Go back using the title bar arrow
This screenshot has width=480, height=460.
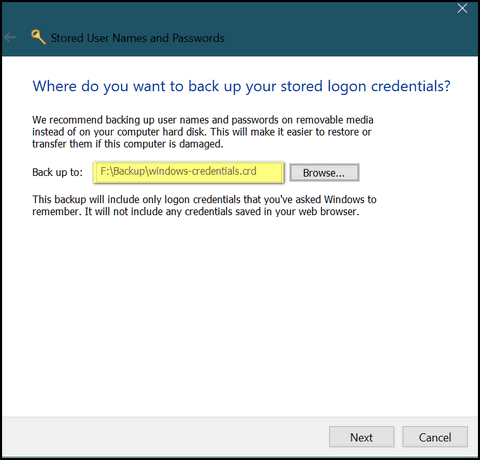click(x=10, y=37)
